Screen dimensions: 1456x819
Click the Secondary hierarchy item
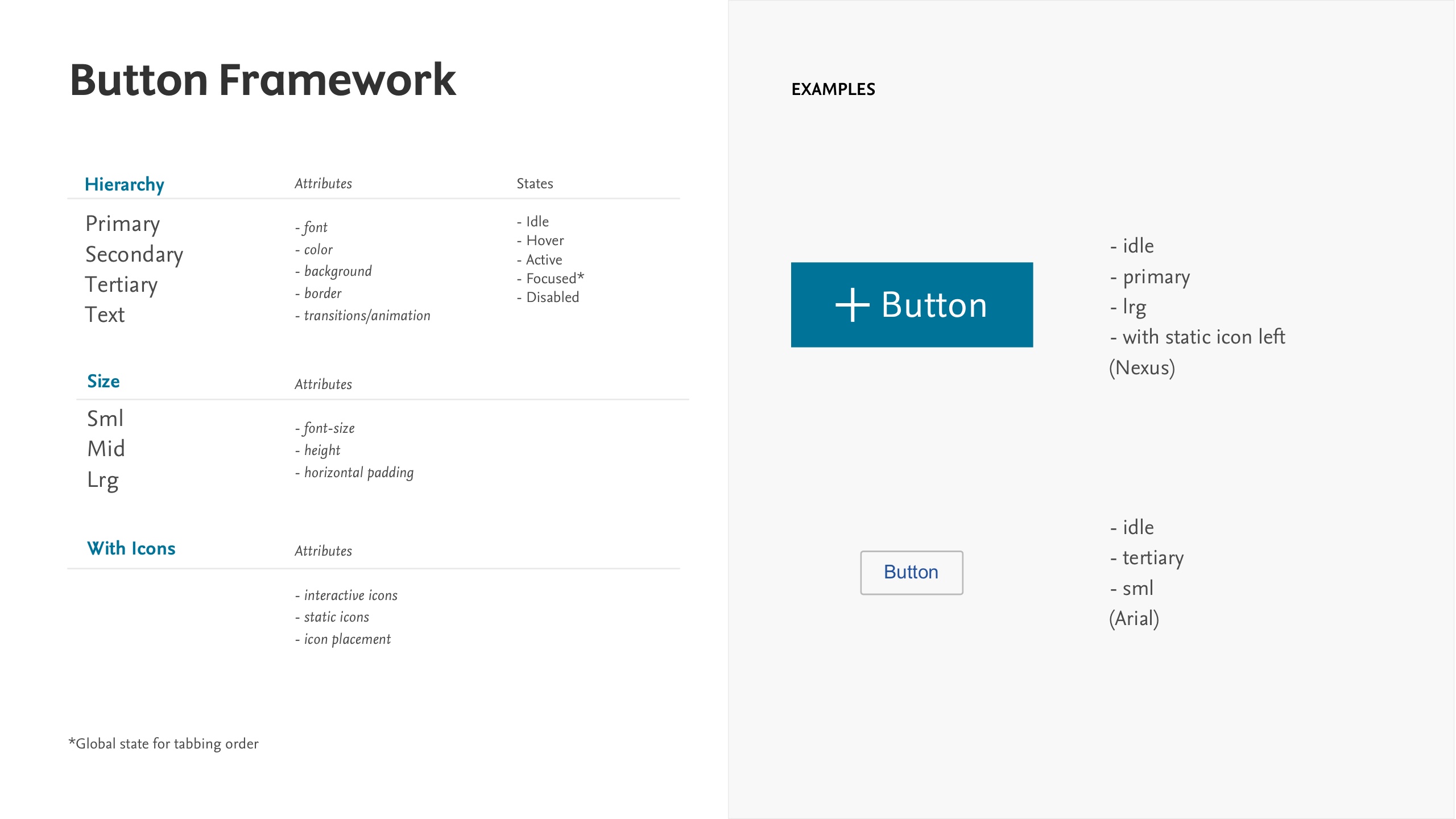(134, 254)
